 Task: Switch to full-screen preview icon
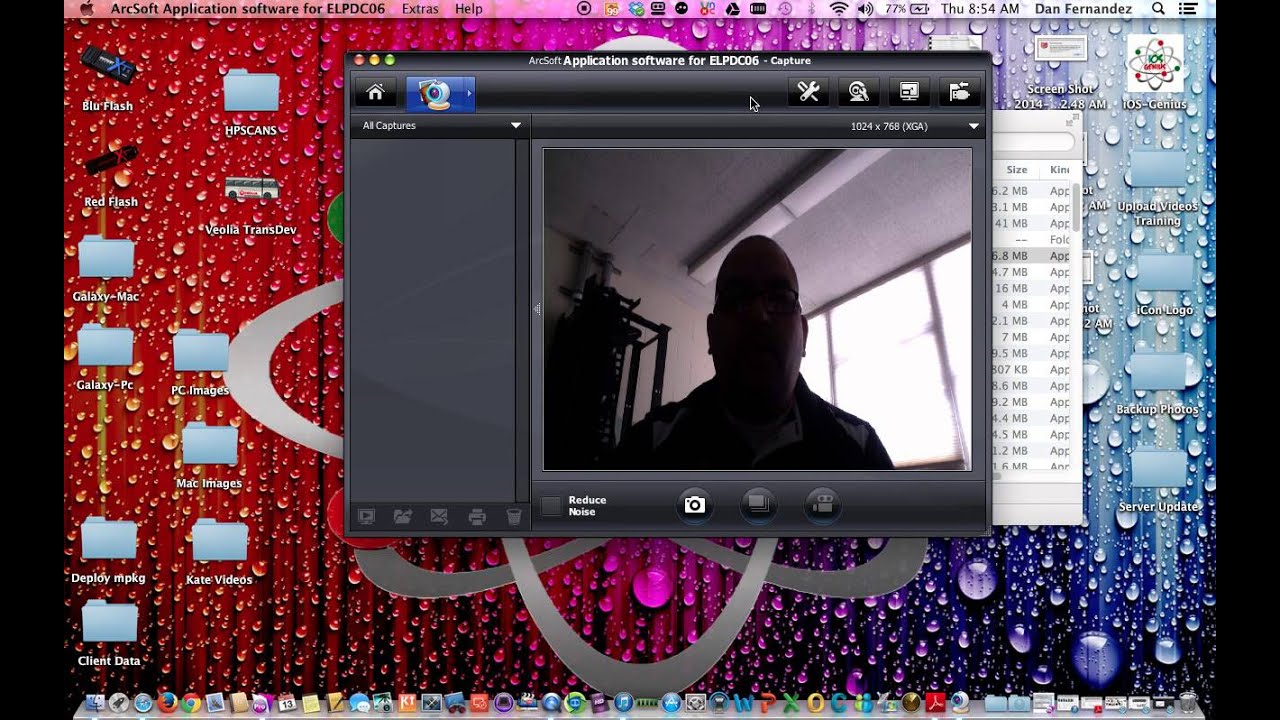point(909,93)
